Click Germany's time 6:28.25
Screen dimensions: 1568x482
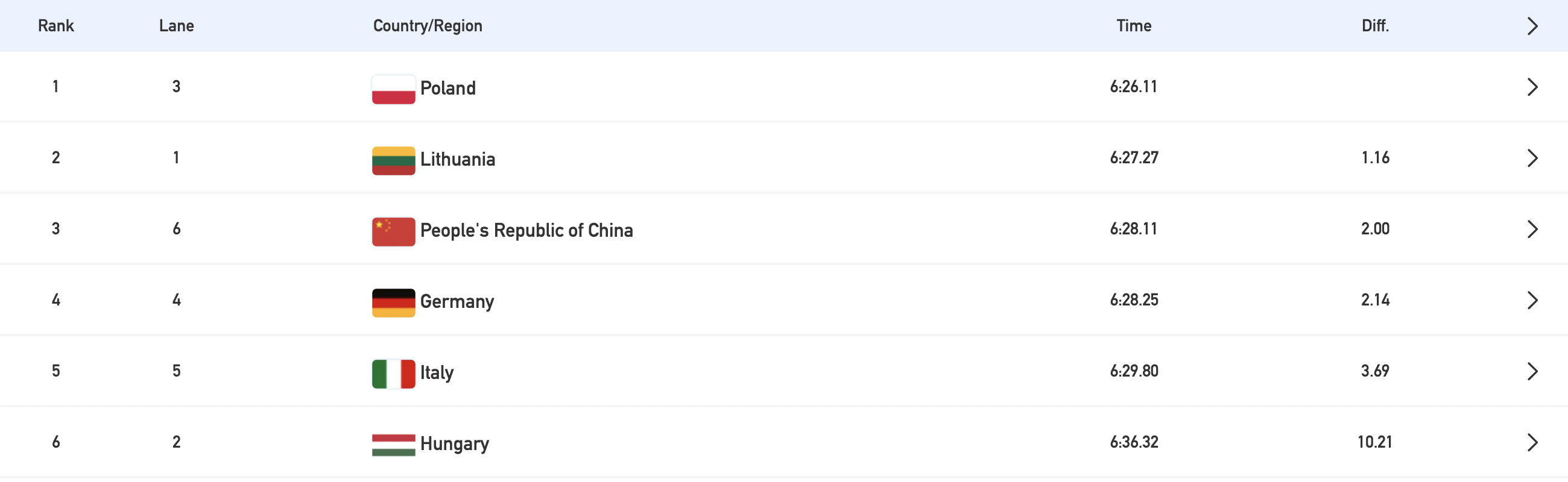pos(1133,299)
